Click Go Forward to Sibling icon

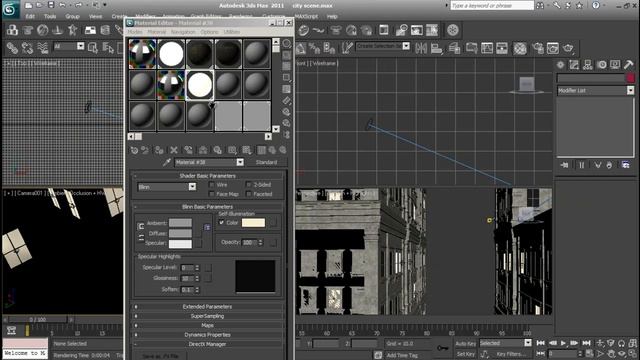(x=282, y=150)
